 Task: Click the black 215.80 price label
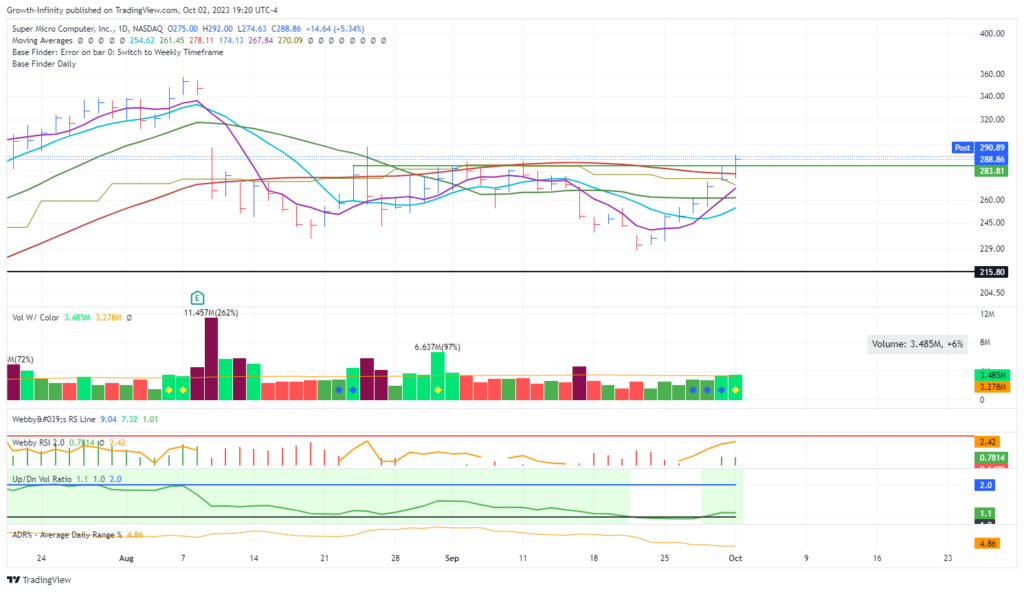point(990,272)
